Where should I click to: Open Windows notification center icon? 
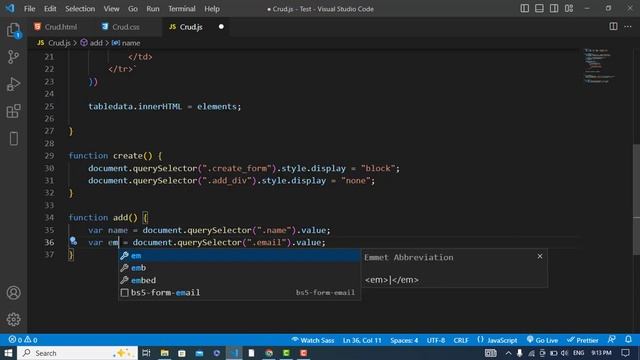(626, 353)
